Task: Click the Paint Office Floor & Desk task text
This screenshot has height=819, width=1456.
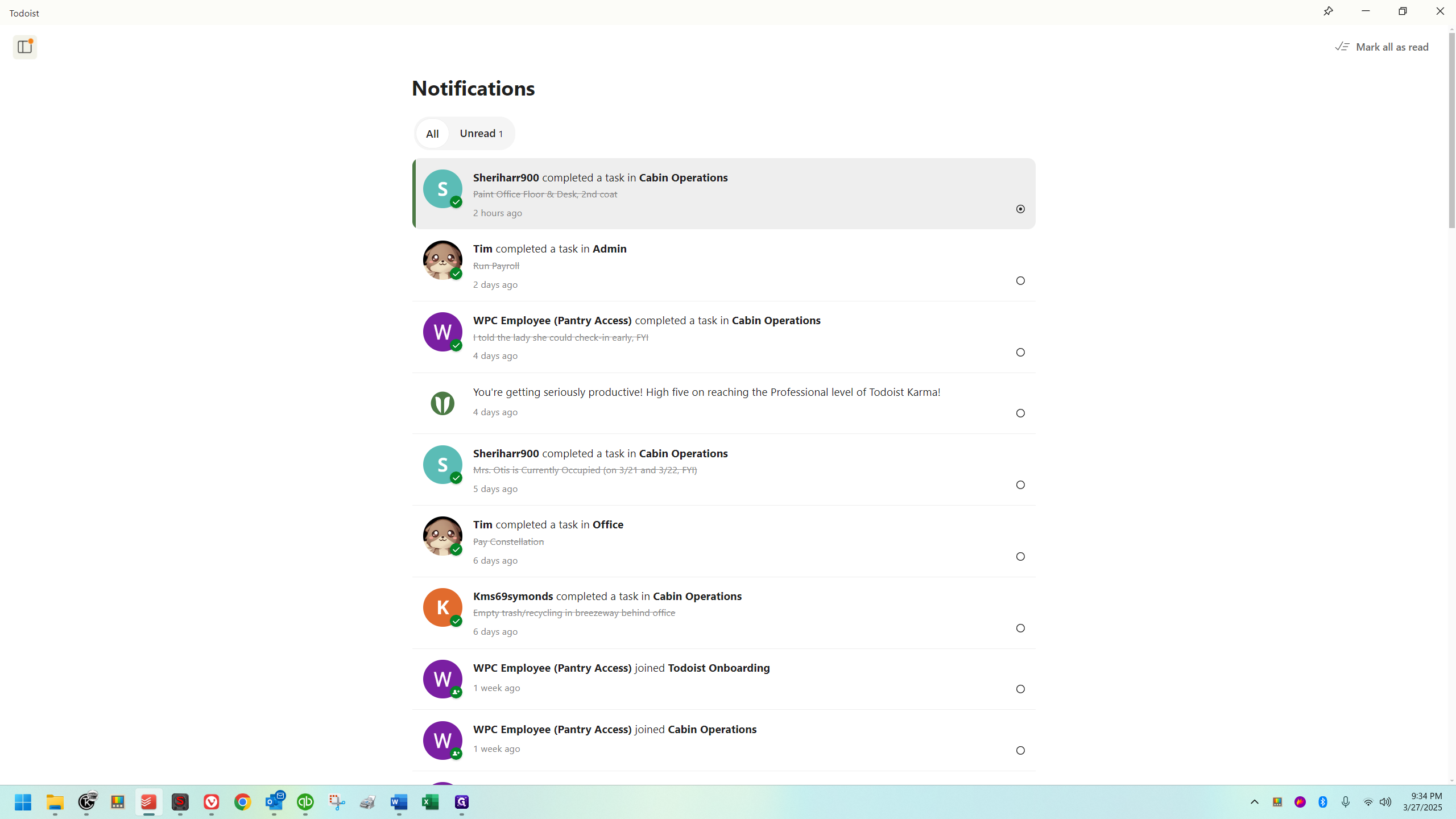Action: tap(545, 194)
